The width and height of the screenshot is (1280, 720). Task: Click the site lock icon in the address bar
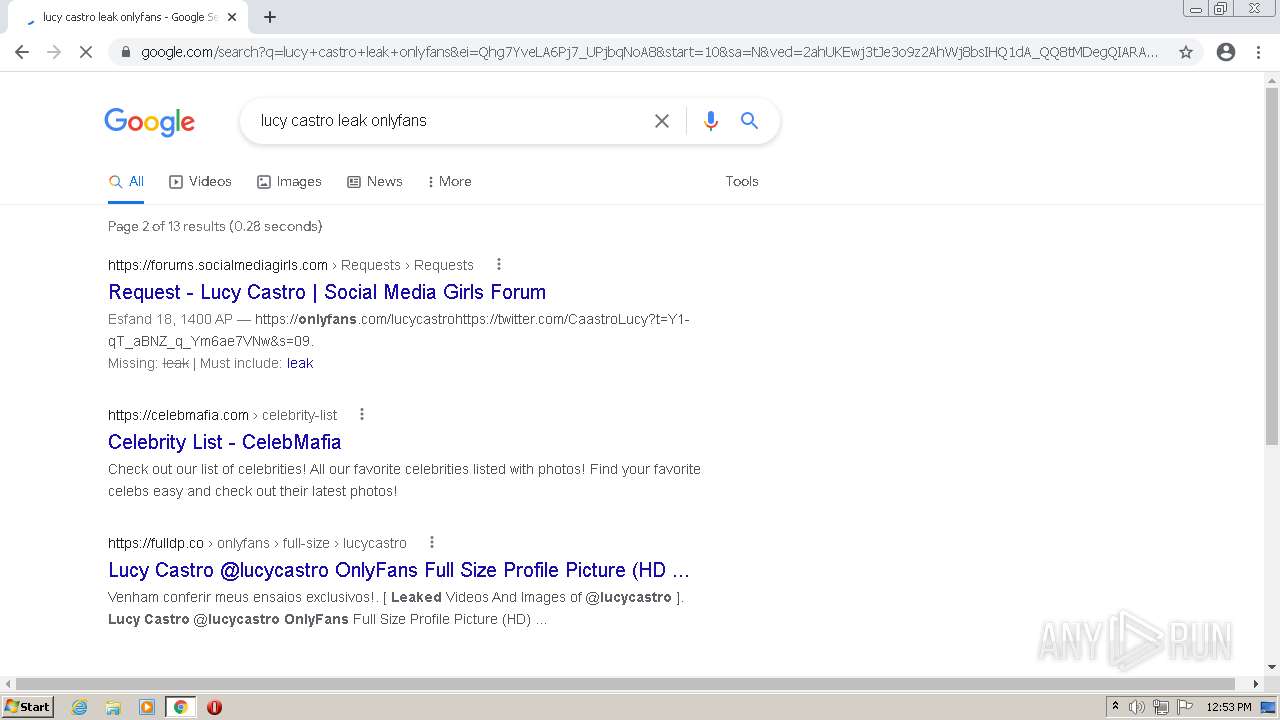(126, 52)
